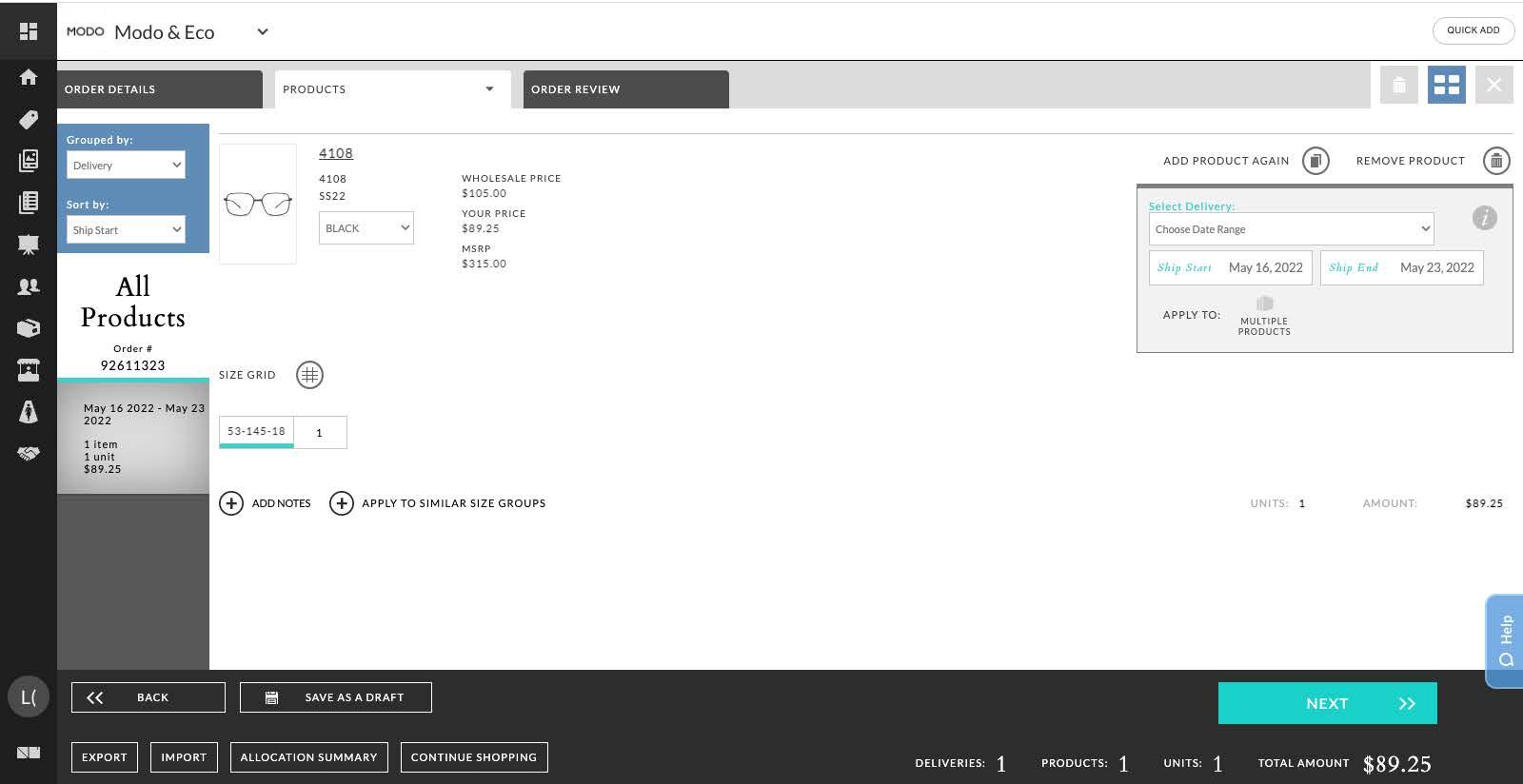The width and height of the screenshot is (1523, 784).
Task: Open the Help widget
Action: click(x=1504, y=640)
